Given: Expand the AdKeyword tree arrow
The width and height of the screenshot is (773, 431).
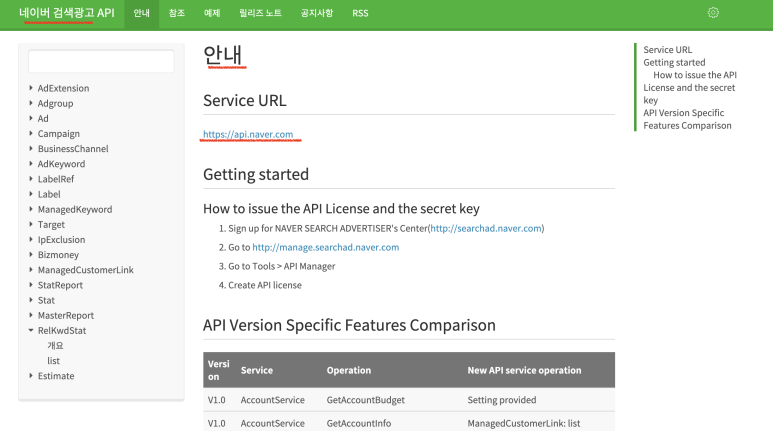Looking at the screenshot, I should coord(31,164).
